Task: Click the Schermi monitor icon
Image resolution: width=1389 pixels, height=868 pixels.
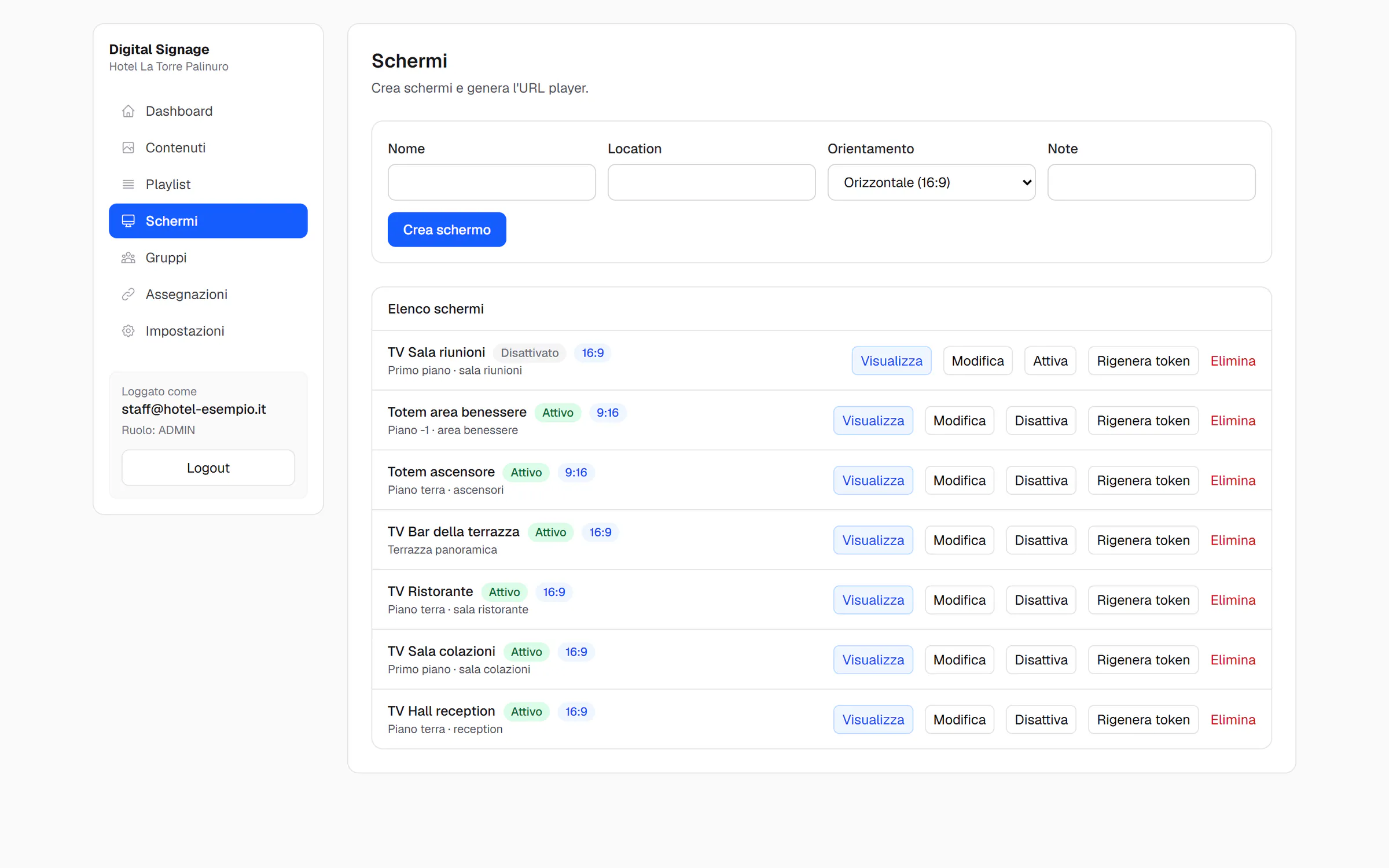Action: (x=128, y=221)
